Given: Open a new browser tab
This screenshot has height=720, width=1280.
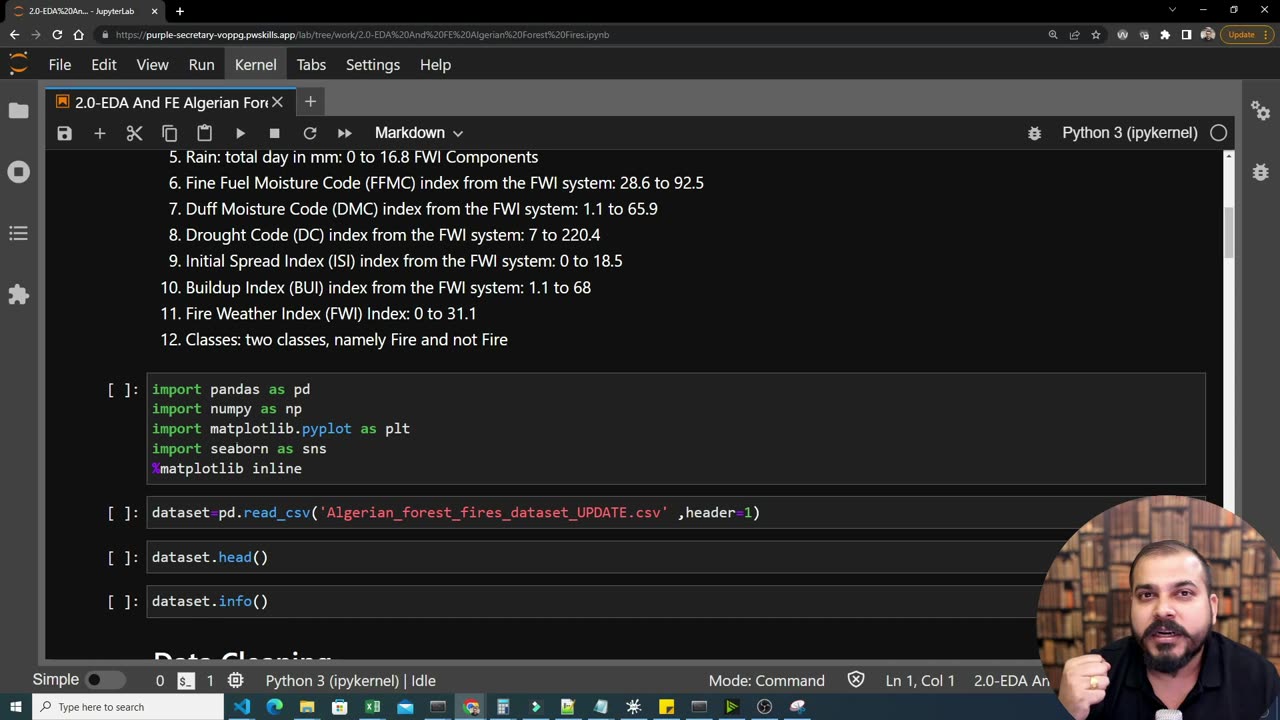Looking at the screenshot, I should click(x=180, y=11).
